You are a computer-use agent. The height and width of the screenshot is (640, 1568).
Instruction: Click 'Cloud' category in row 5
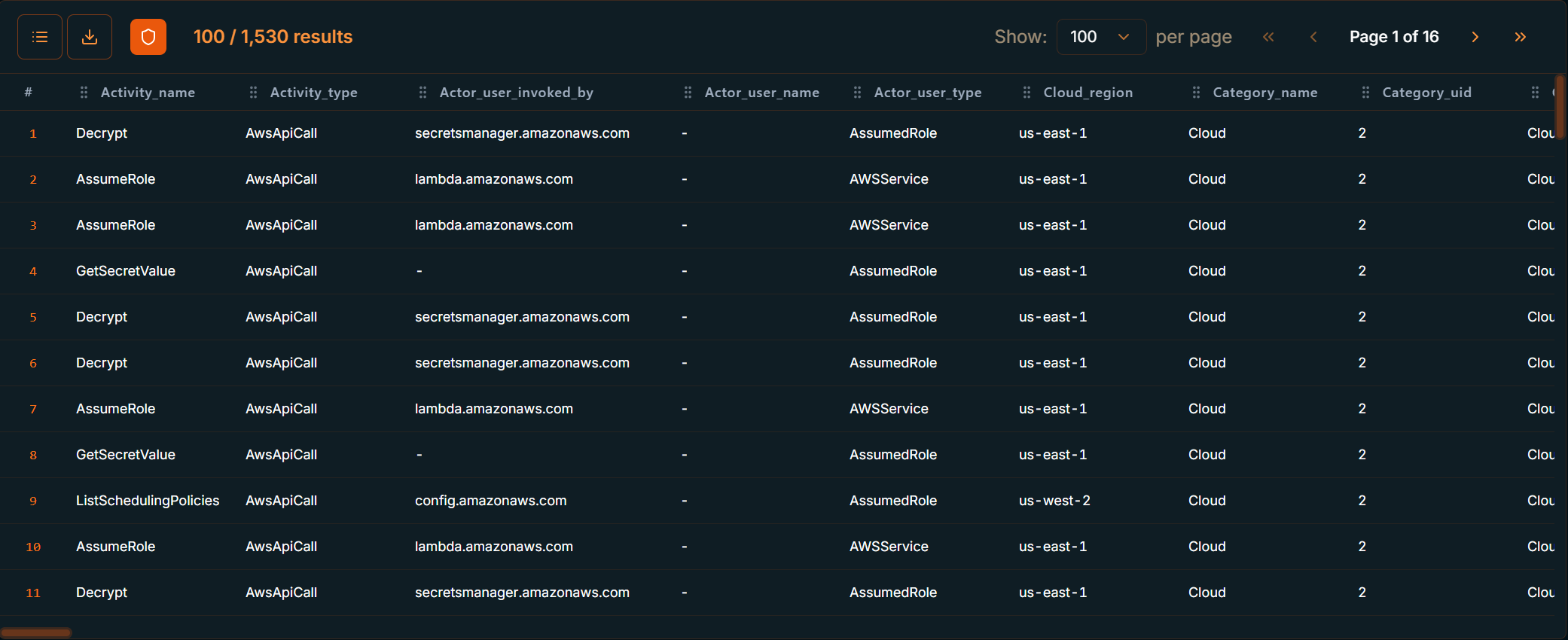coord(1207,317)
